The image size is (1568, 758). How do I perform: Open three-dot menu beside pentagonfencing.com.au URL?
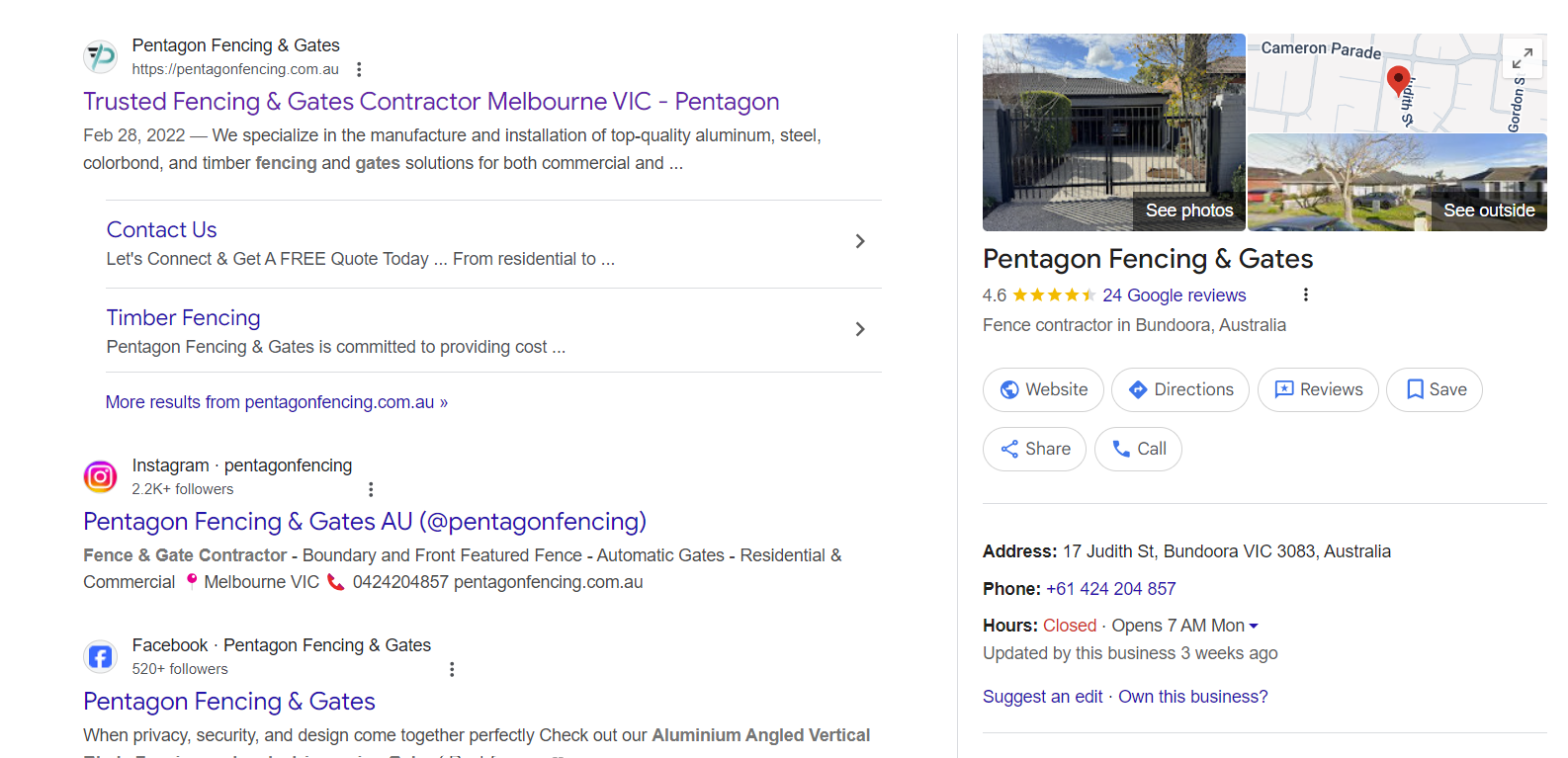coord(359,69)
